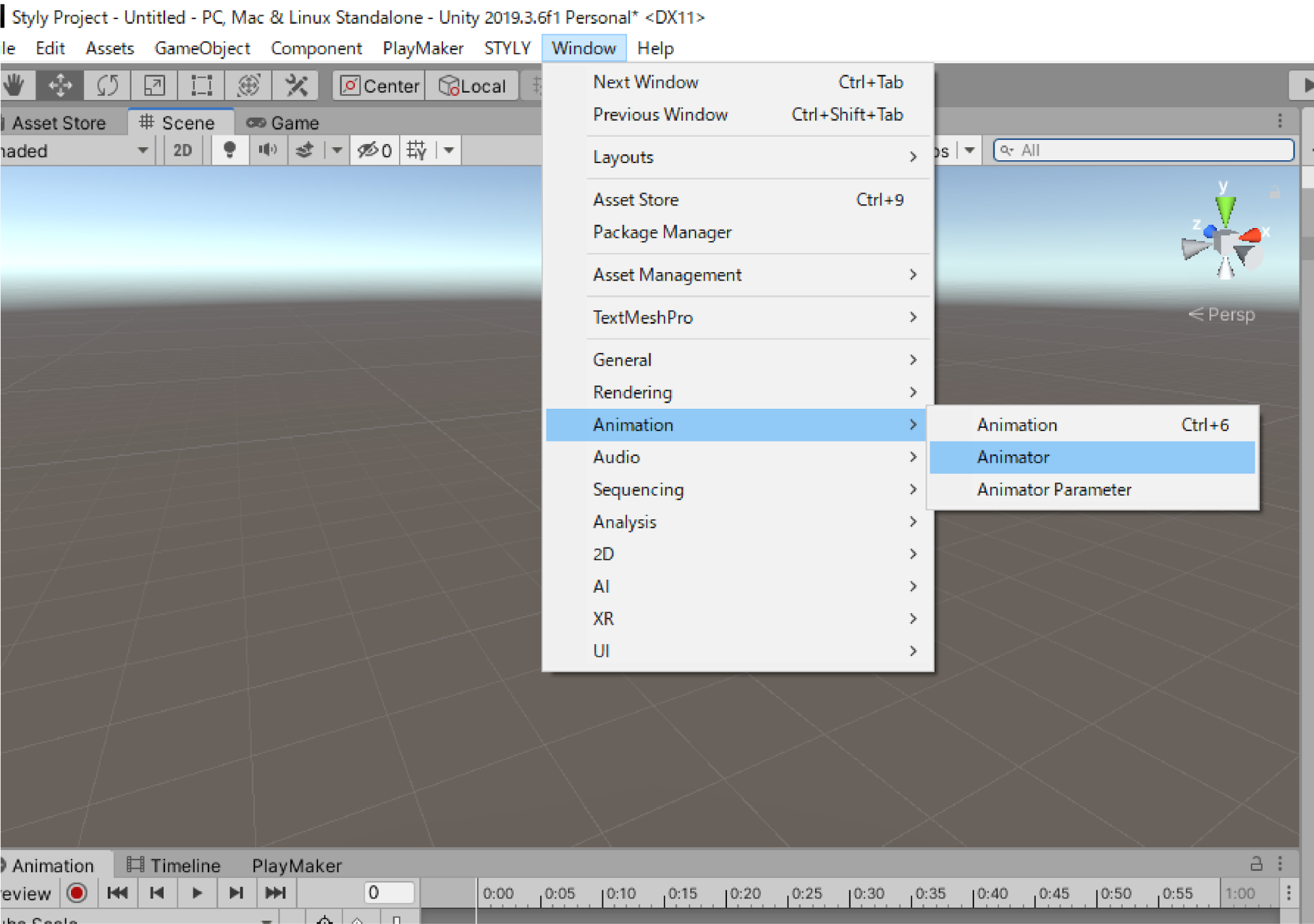Open the Help menu
Screen dimensions: 1314x924
coord(655,48)
